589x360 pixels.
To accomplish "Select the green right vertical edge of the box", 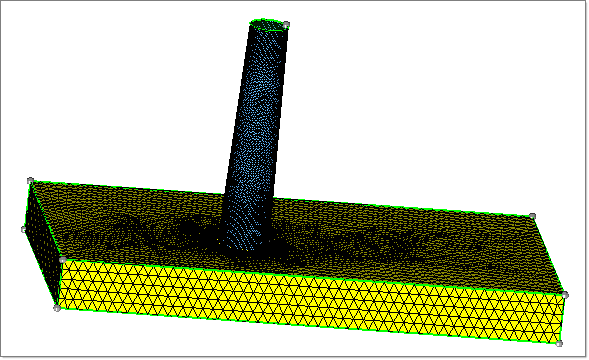I will [562, 319].
